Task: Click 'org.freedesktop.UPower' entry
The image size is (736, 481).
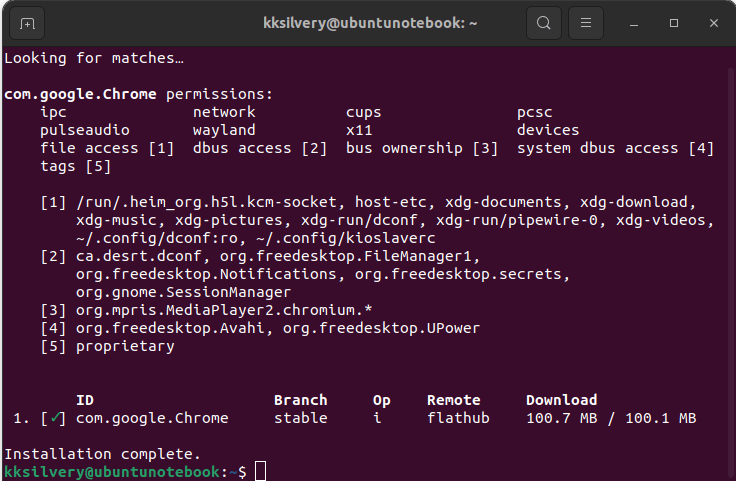Action: [x=382, y=328]
